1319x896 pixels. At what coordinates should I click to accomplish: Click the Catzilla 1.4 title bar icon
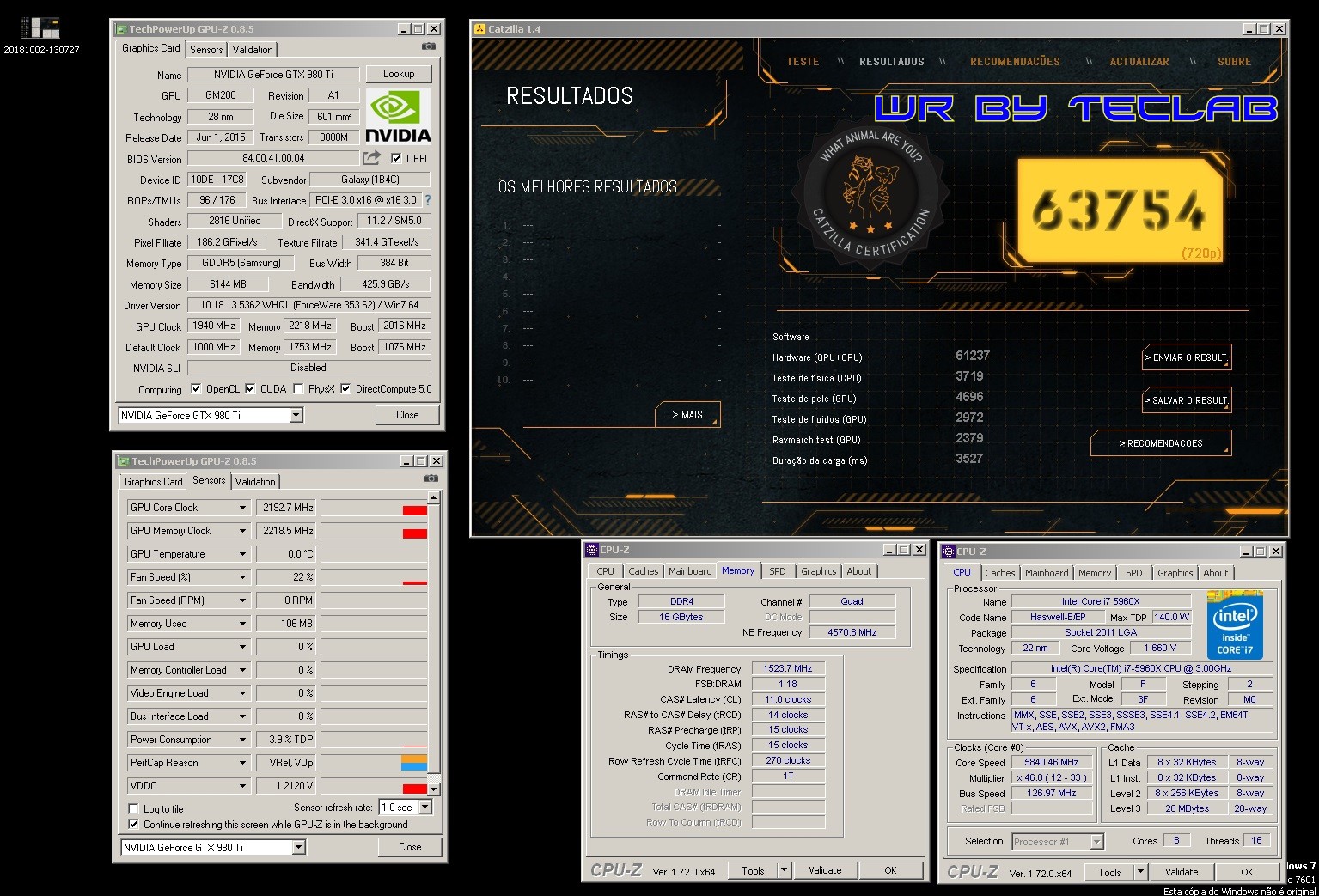pyautogui.click(x=479, y=29)
